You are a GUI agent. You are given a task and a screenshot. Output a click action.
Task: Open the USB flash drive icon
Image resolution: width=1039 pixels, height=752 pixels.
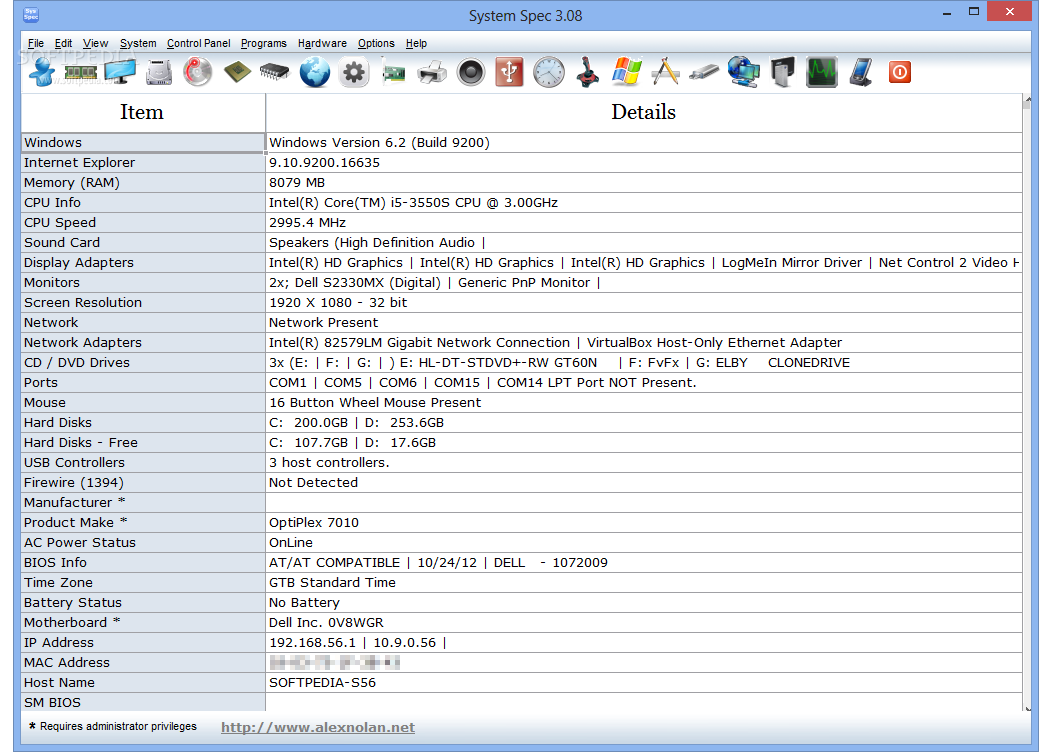(704, 72)
